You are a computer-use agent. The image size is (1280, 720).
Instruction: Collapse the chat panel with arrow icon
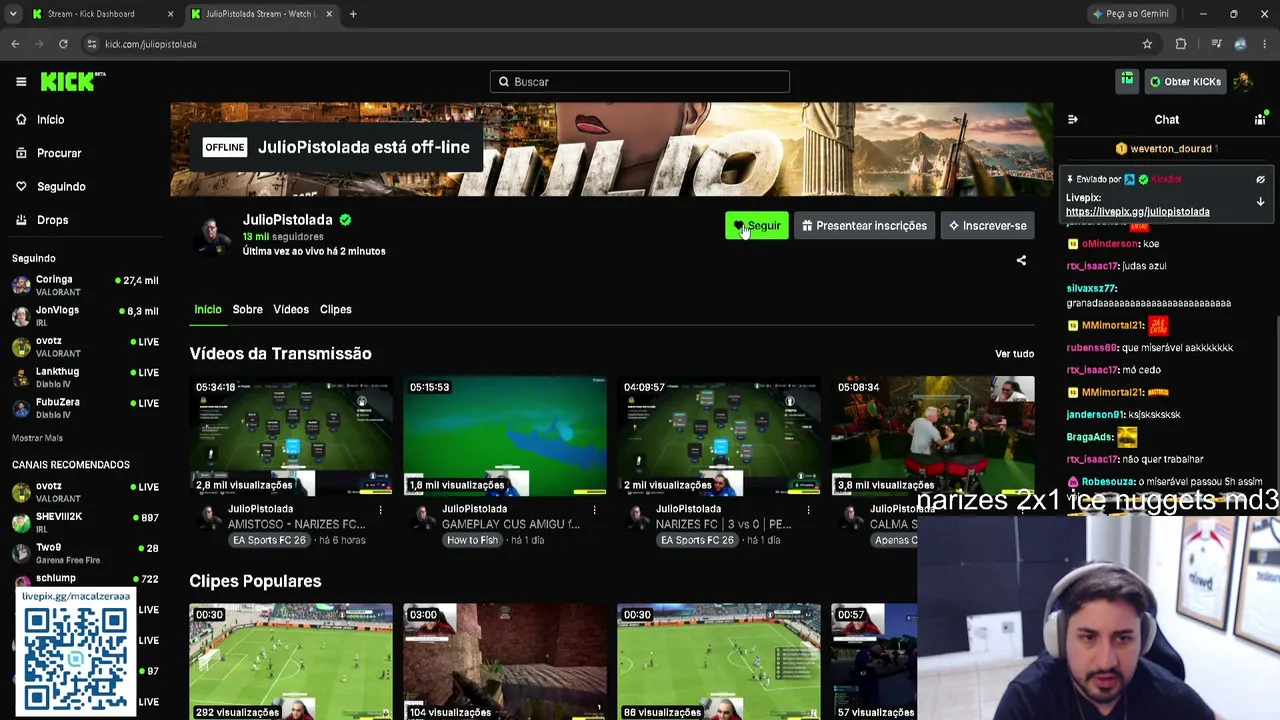coord(1073,119)
